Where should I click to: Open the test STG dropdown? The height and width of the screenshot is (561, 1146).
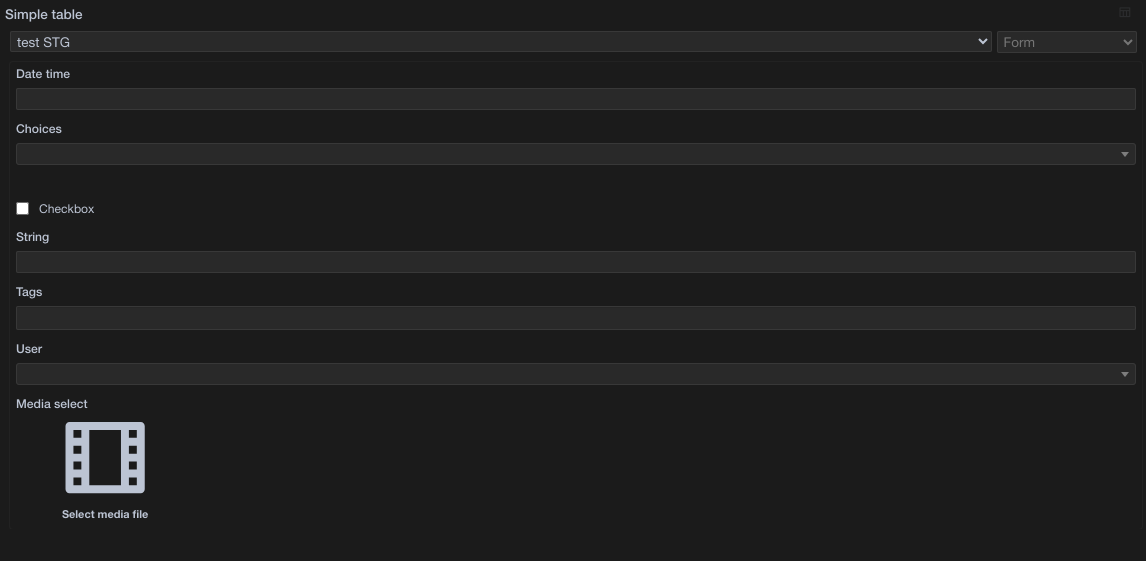point(501,42)
